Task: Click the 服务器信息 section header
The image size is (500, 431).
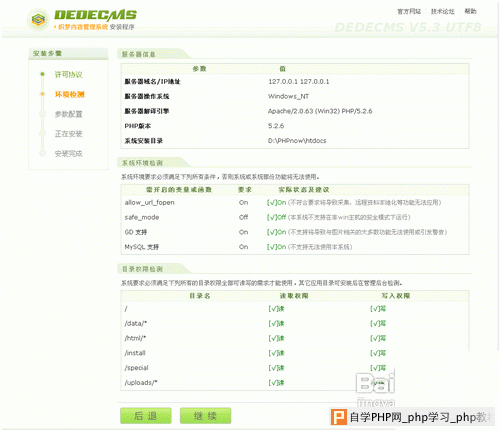Action: coord(138,54)
